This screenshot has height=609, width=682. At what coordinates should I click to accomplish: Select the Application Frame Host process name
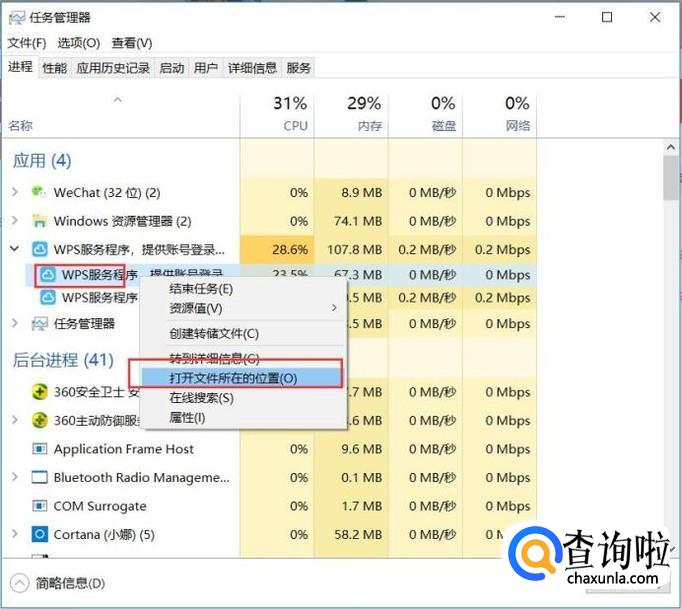point(124,448)
